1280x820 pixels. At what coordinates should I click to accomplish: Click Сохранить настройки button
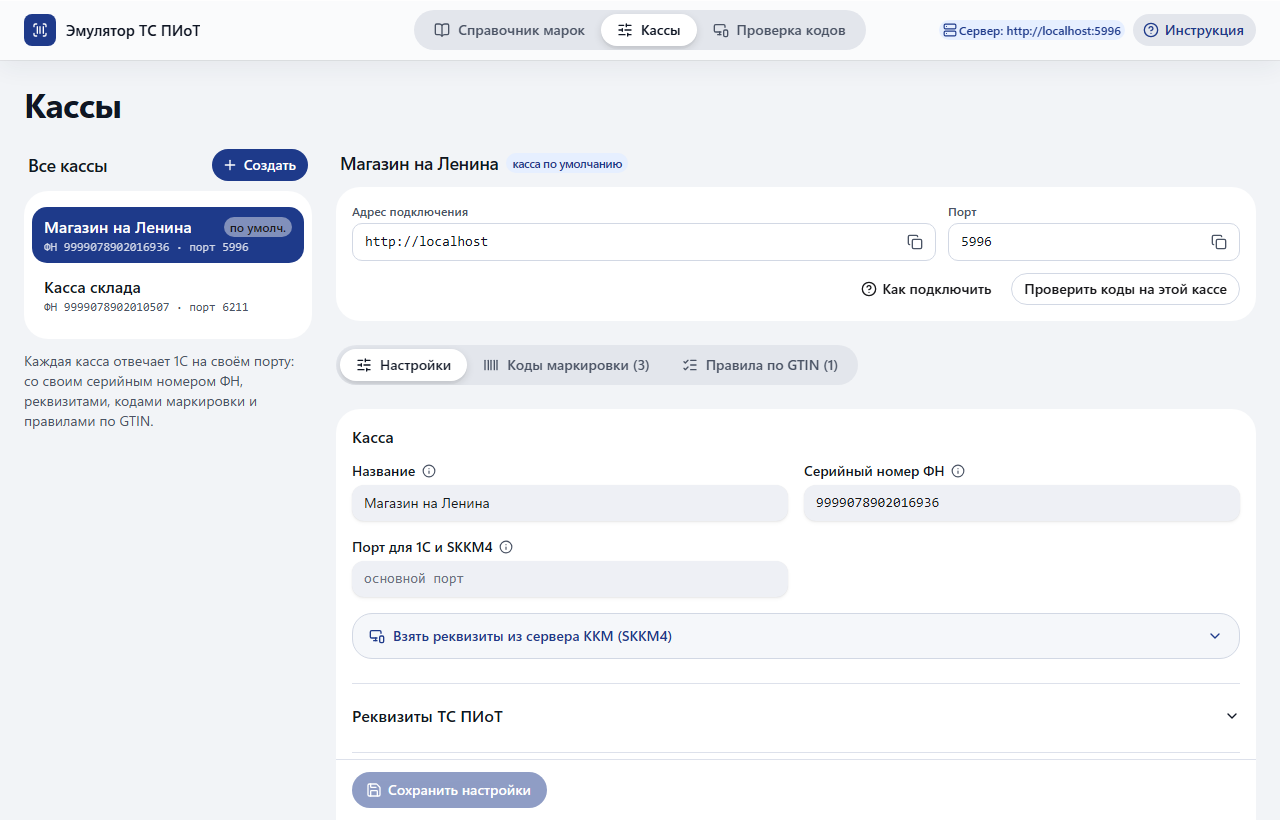coord(449,790)
